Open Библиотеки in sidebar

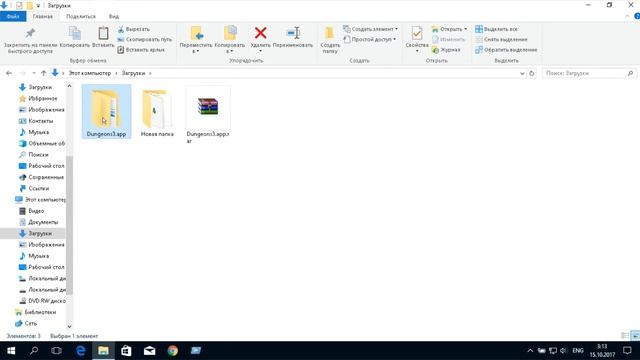click(x=35, y=312)
